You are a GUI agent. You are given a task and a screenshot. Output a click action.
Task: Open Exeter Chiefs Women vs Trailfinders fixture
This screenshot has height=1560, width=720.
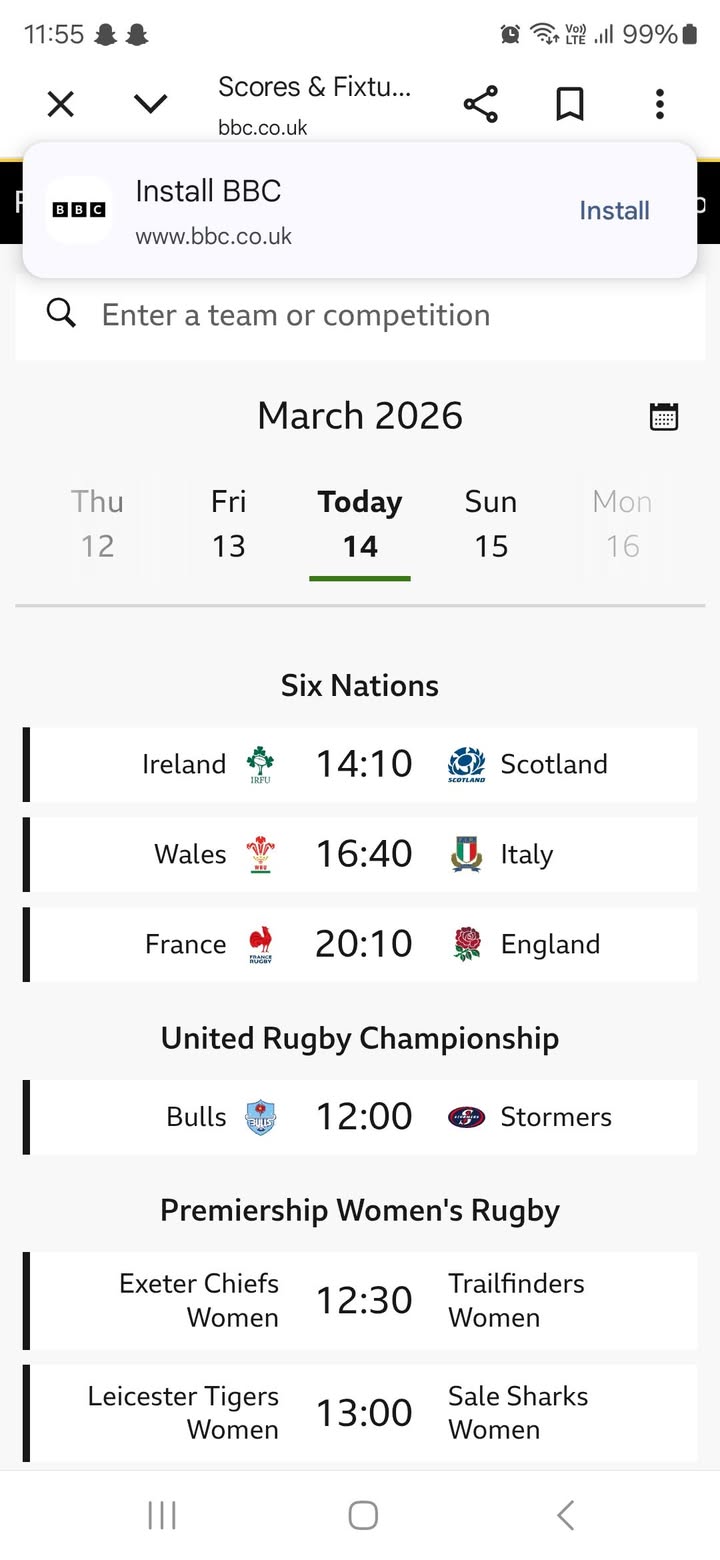click(362, 1300)
